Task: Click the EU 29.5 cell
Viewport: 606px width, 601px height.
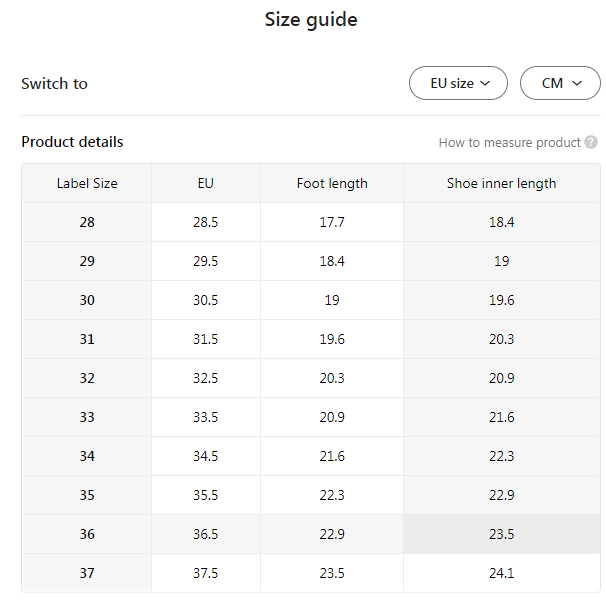Action: point(206,261)
